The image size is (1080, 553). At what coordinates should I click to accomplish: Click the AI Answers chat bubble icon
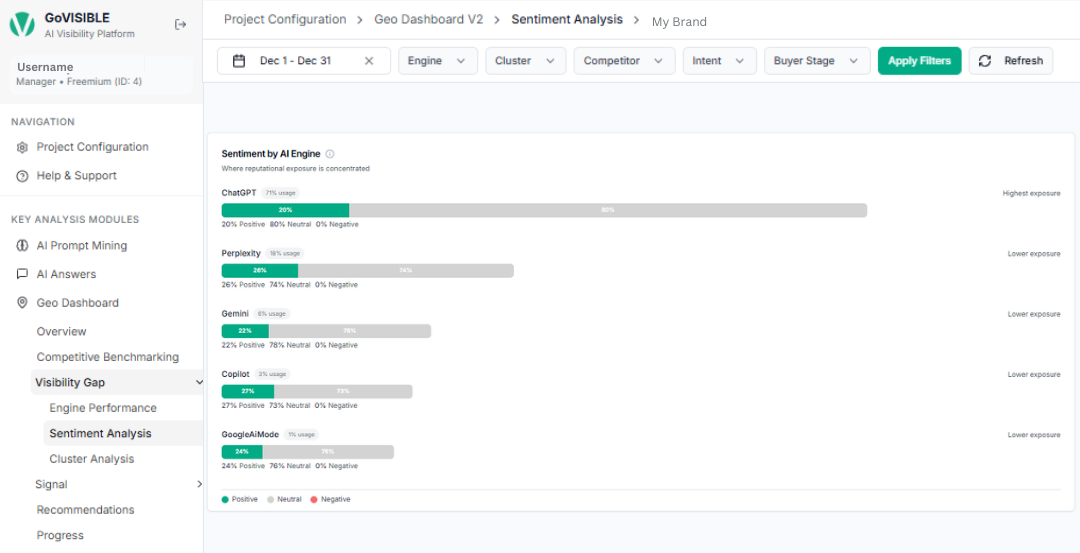pyautogui.click(x=22, y=274)
